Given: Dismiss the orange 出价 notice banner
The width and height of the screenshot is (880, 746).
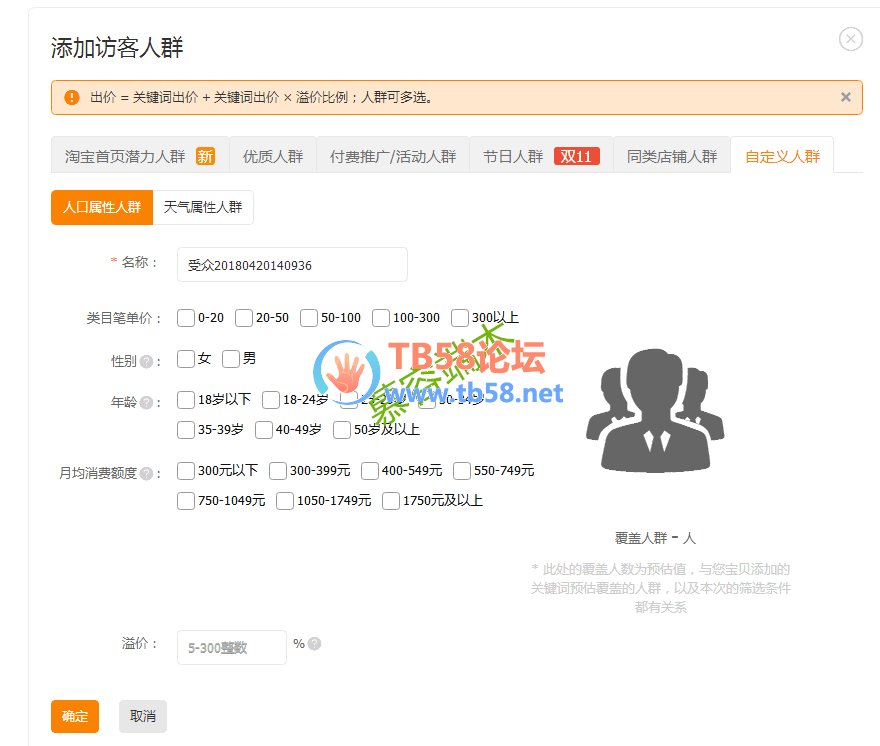Looking at the screenshot, I should point(845,97).
